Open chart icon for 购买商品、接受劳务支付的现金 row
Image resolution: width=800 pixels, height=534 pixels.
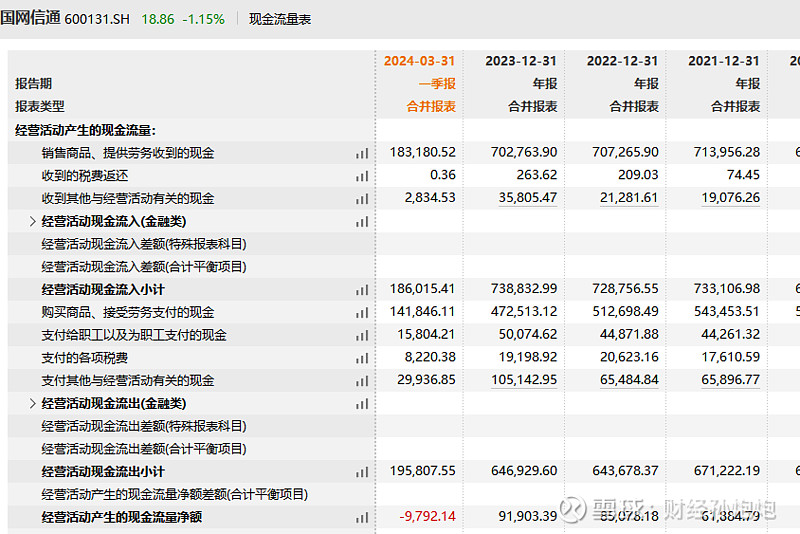(362, 312)
